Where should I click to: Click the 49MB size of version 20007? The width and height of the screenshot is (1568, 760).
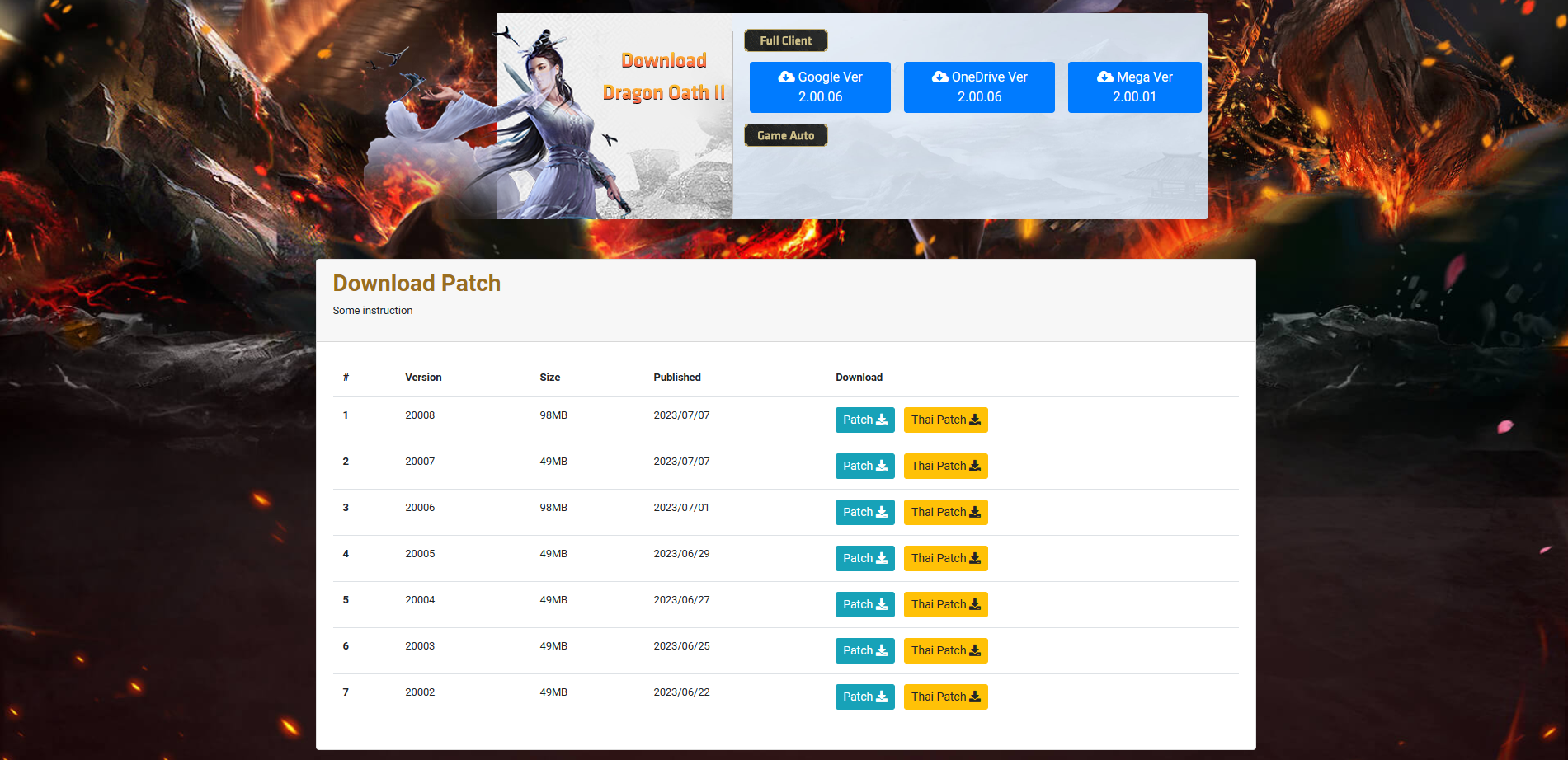point(553,462)
